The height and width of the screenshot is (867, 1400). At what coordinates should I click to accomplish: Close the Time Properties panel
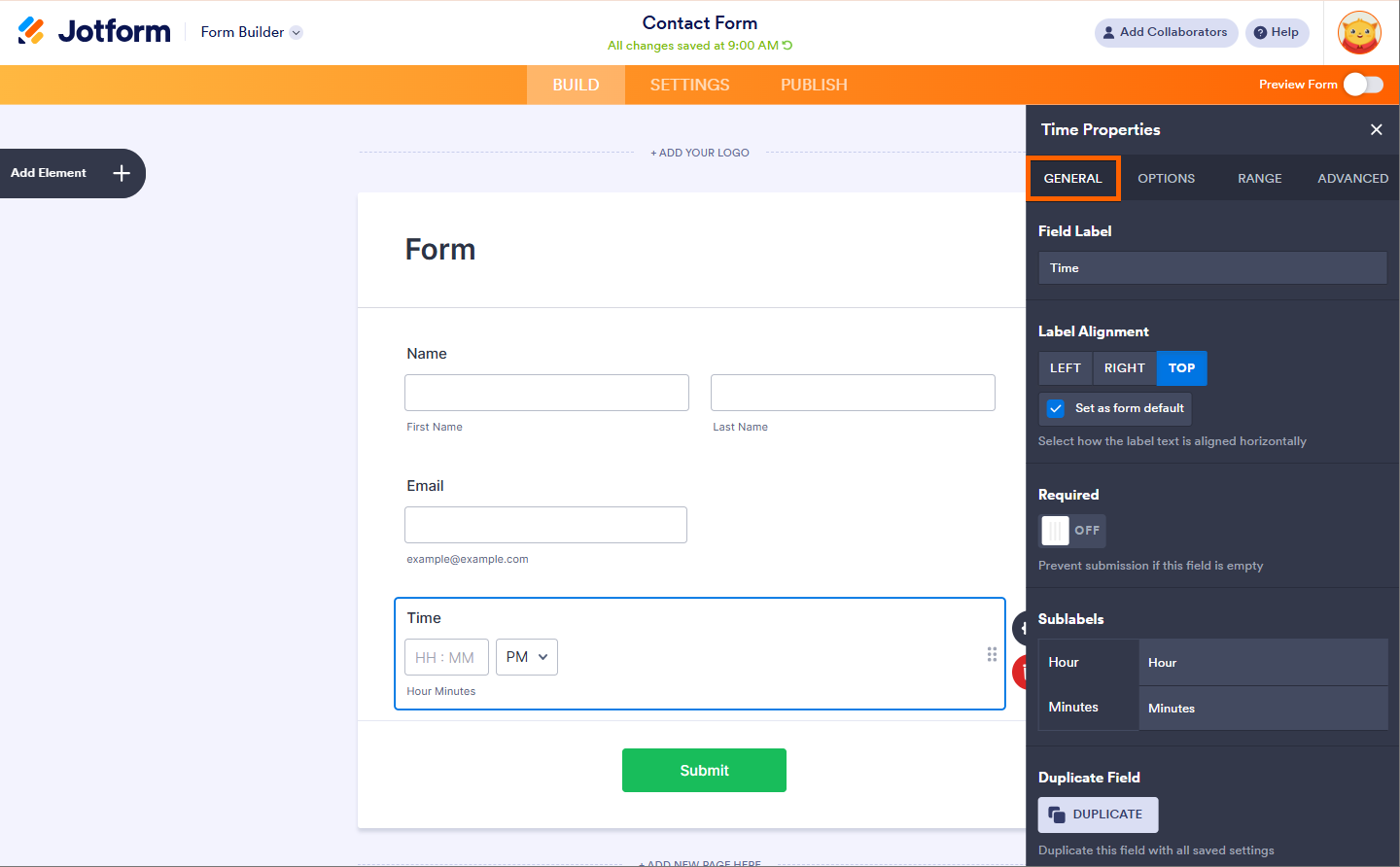[1376, 129]
